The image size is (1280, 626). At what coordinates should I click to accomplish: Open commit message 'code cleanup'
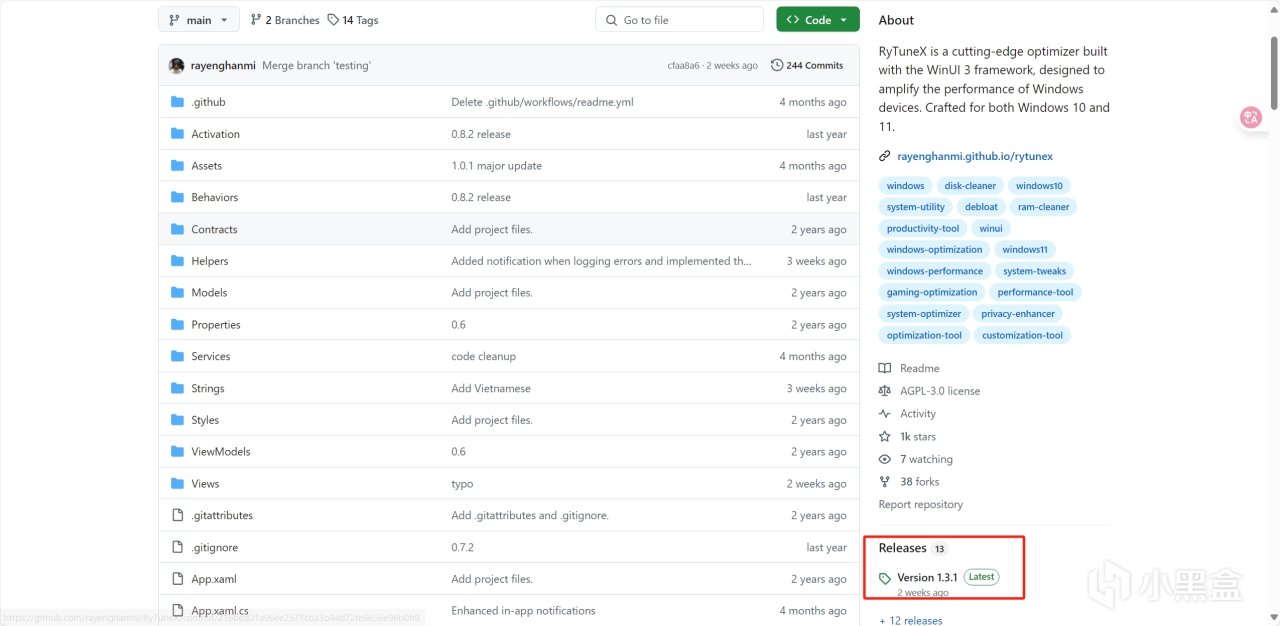[483, 356]
